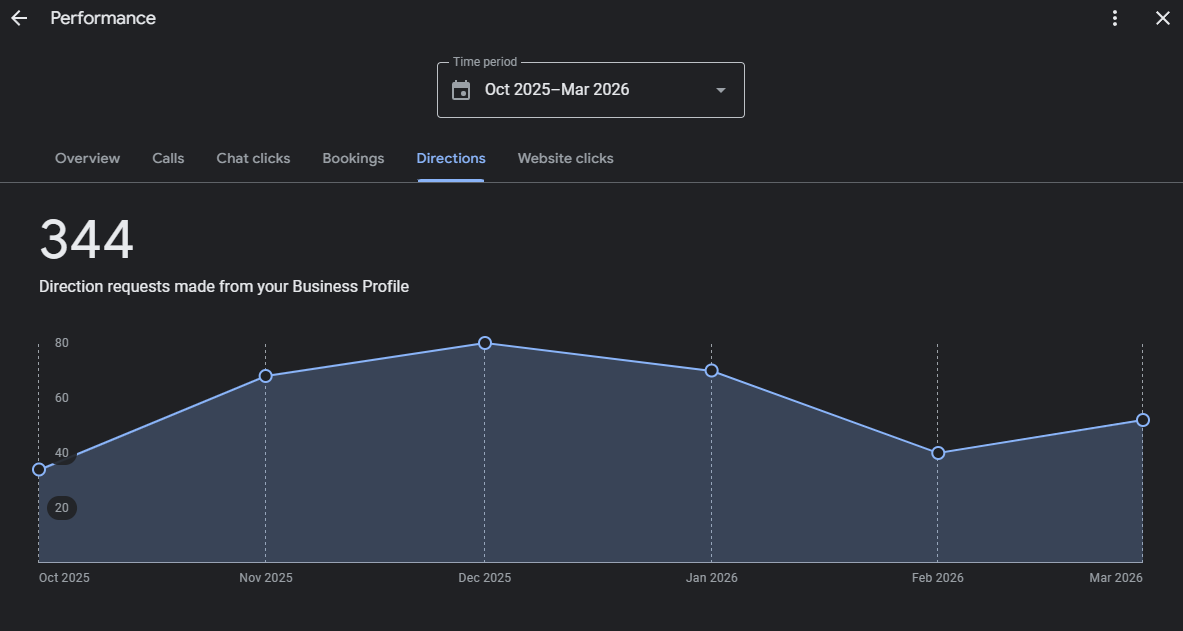Click the Direction requests description text

point(224,287)
